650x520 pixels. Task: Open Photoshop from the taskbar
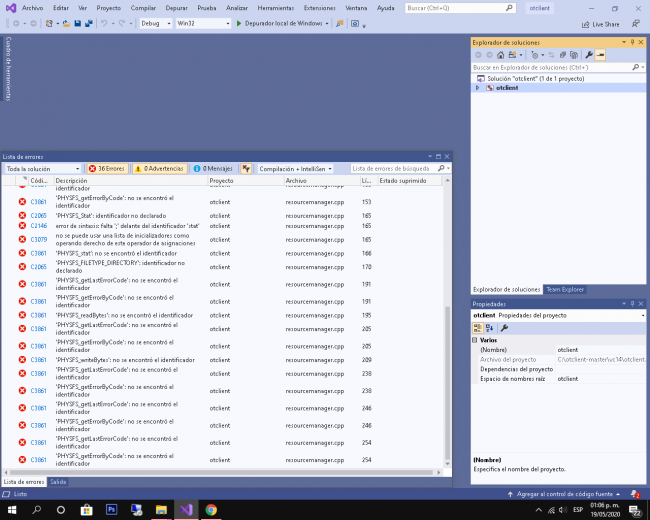(x=112, y=510)
